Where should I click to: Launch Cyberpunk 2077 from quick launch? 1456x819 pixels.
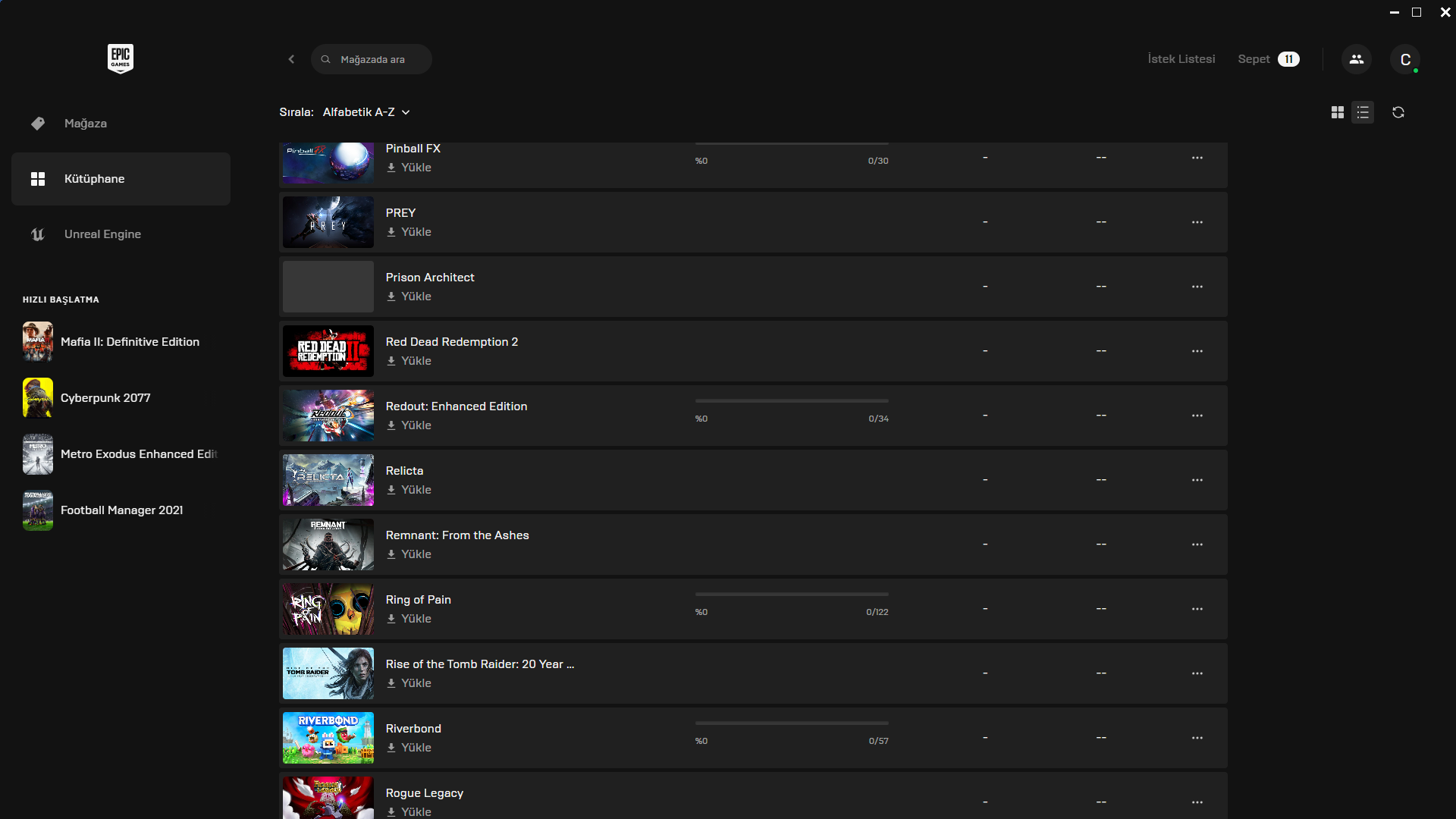(x=105, y=398)
